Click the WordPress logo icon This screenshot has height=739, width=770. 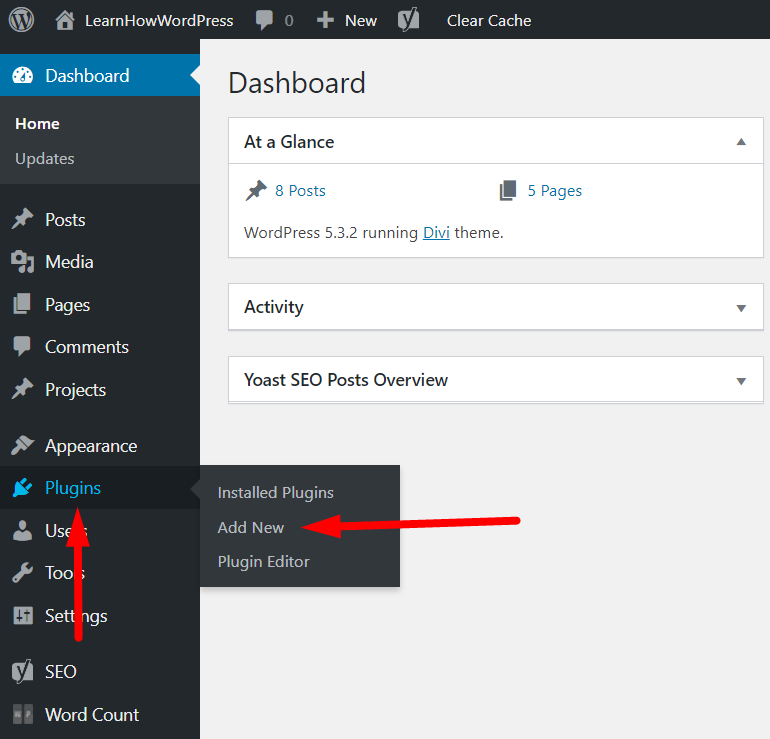click(21, 20)
